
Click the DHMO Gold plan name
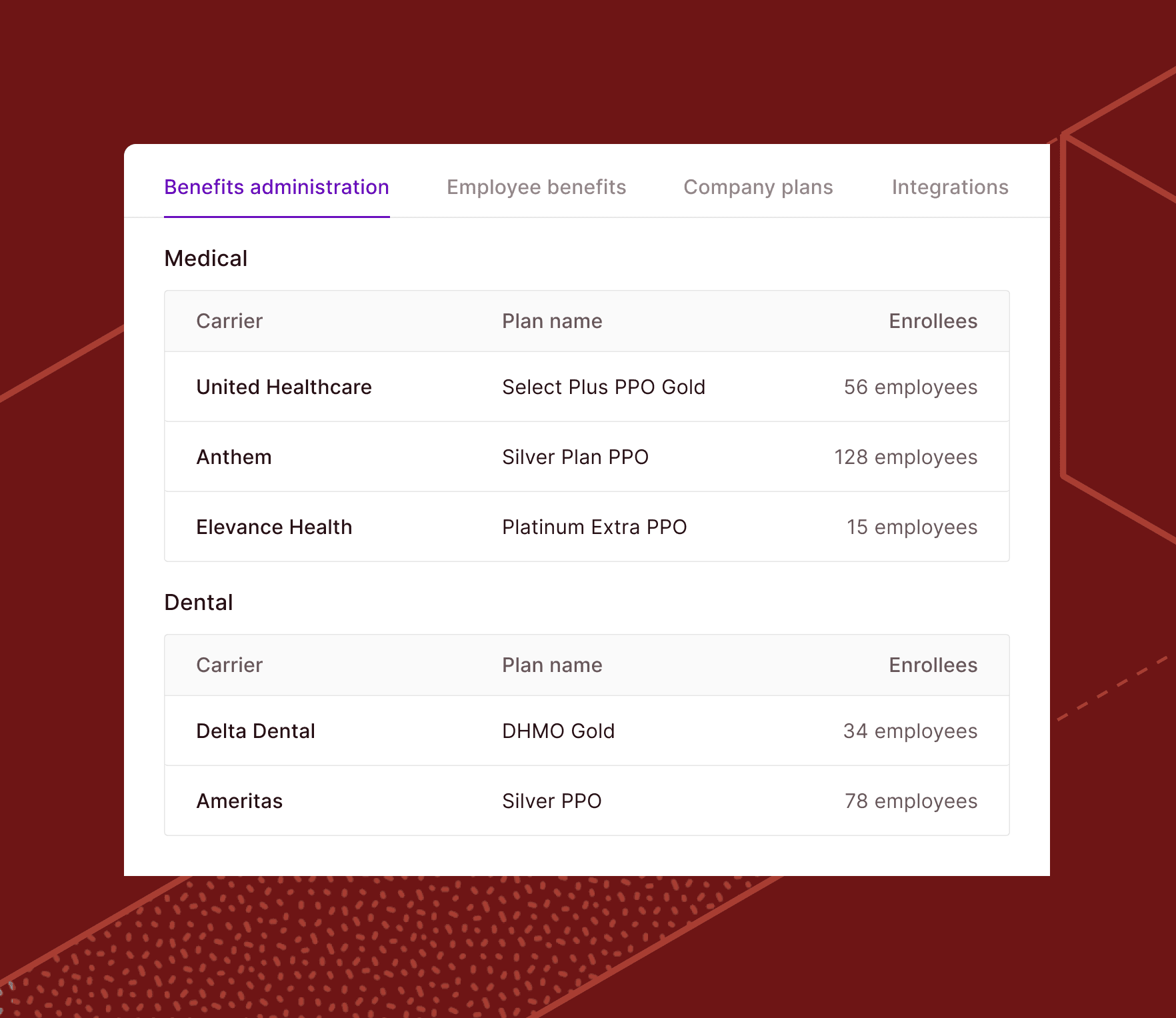[558, 731]
